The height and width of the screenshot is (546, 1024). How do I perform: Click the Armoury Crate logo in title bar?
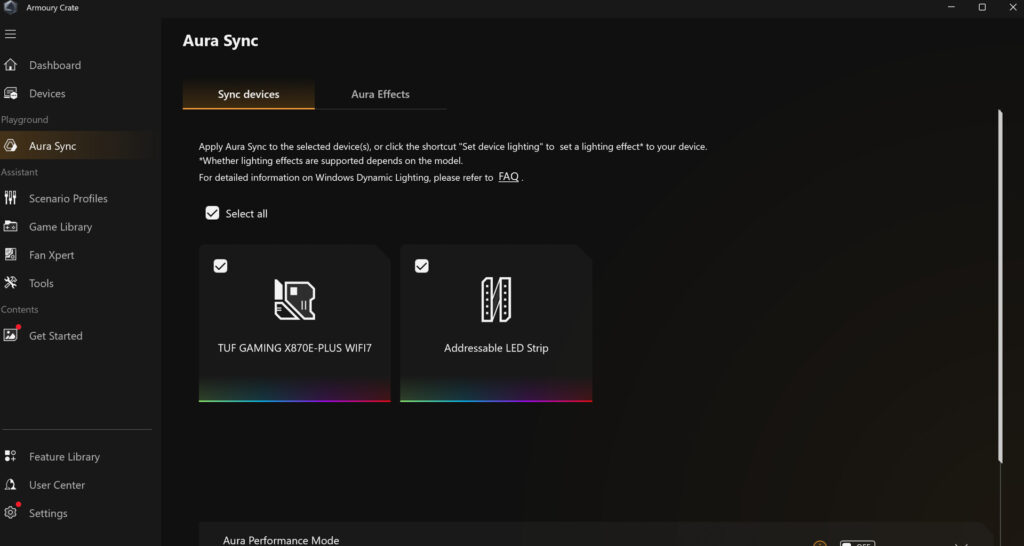coord(10,7)
